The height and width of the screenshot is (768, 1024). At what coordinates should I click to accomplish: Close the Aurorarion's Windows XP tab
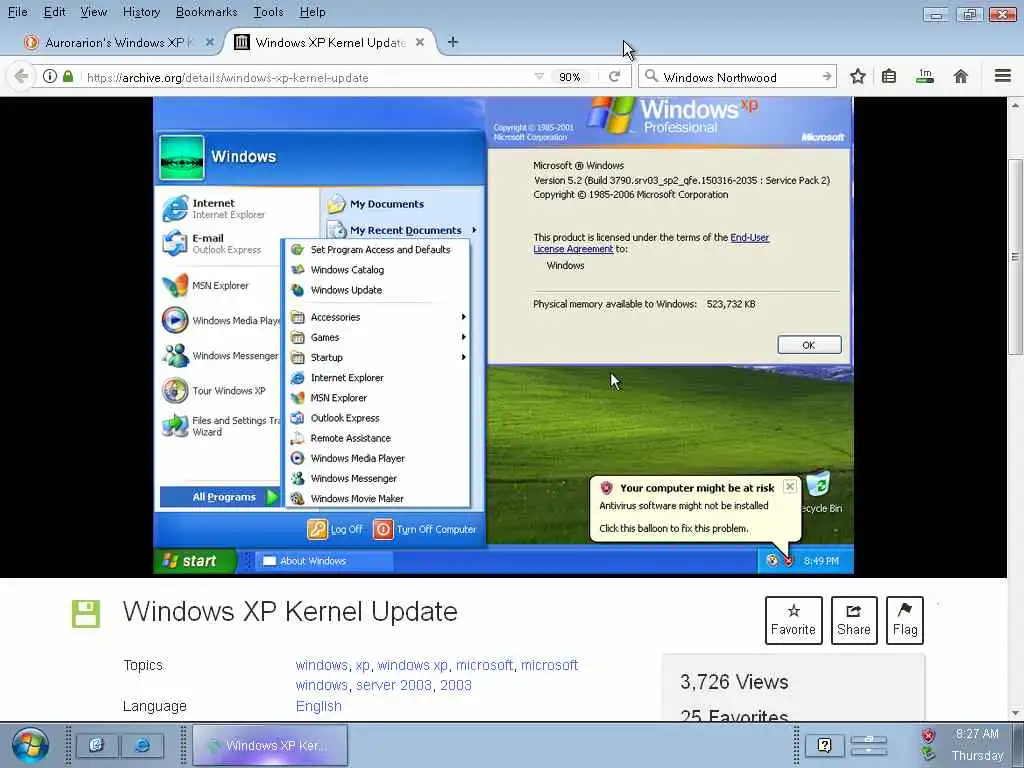[210, 42]
